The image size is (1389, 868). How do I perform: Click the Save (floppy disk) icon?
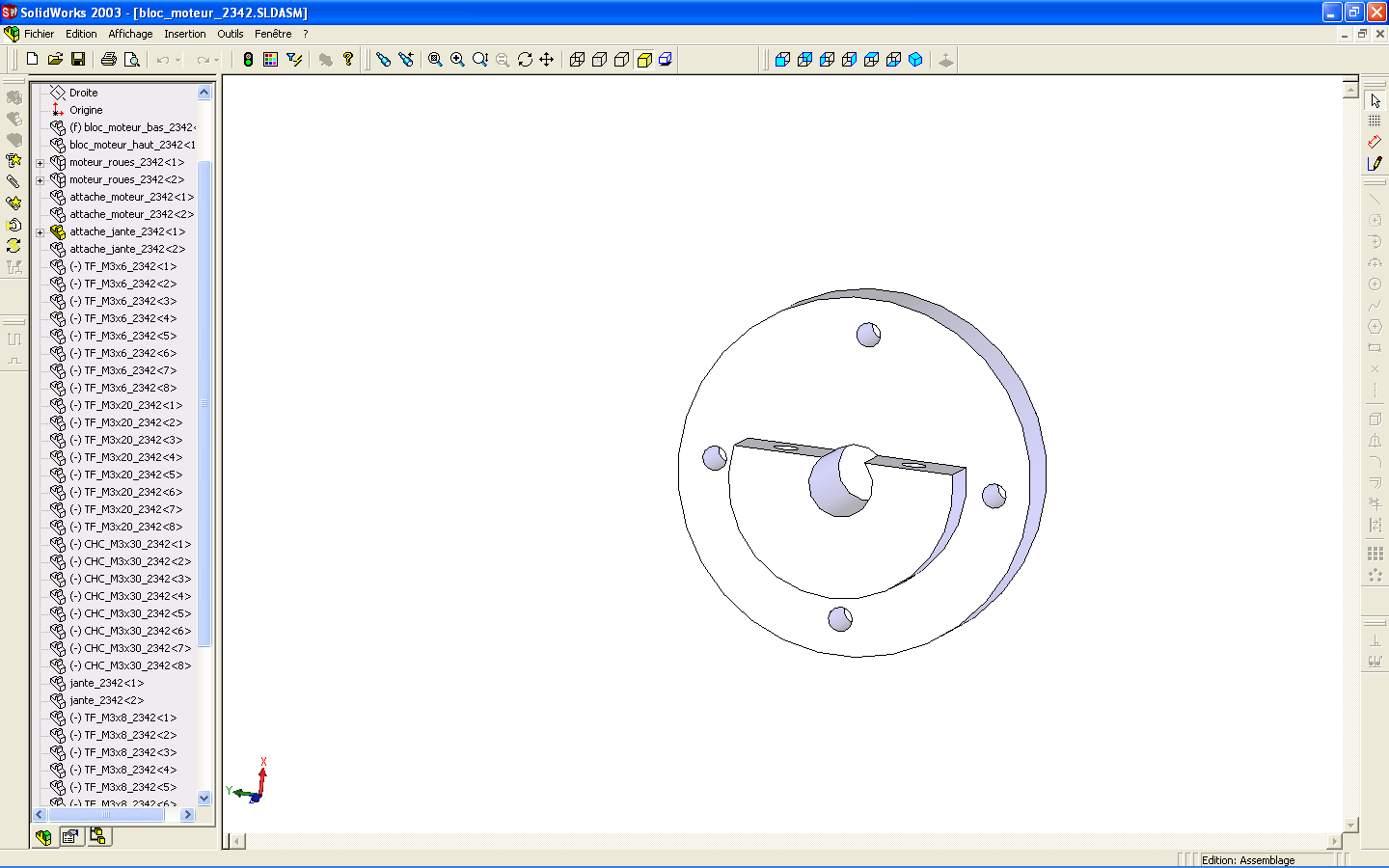78,60
